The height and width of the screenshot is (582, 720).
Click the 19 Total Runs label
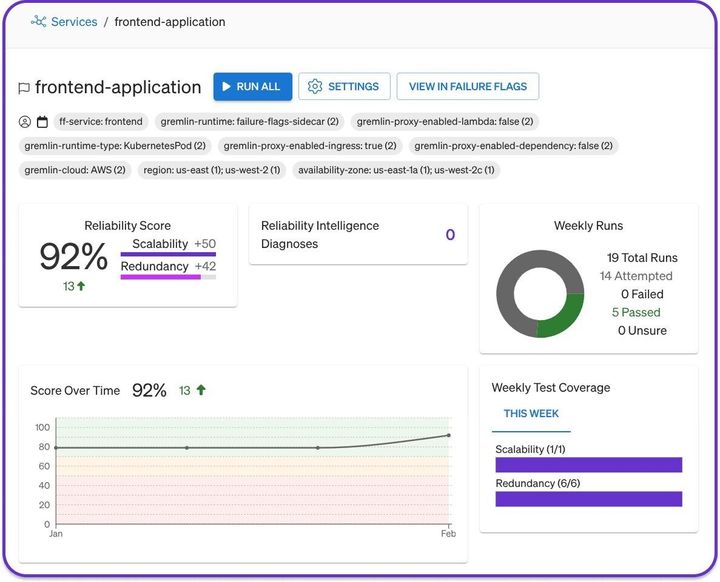point(642,258)
